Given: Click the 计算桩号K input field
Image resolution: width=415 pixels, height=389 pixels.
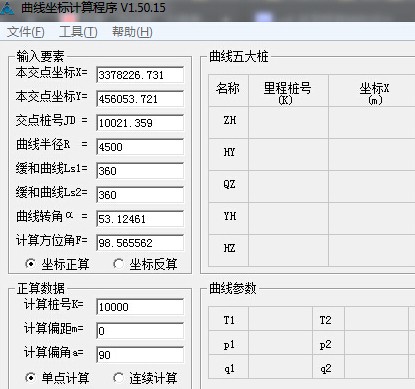Looking at the screenshot, I should 140,307.
